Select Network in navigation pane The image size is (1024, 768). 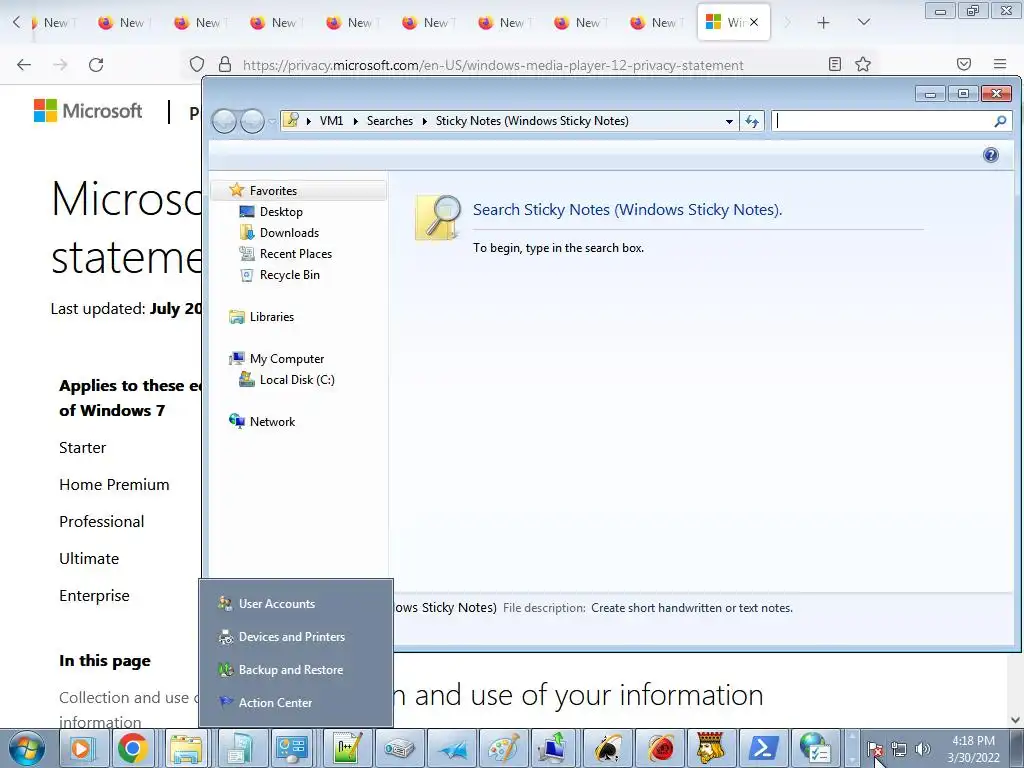[272, 422]
